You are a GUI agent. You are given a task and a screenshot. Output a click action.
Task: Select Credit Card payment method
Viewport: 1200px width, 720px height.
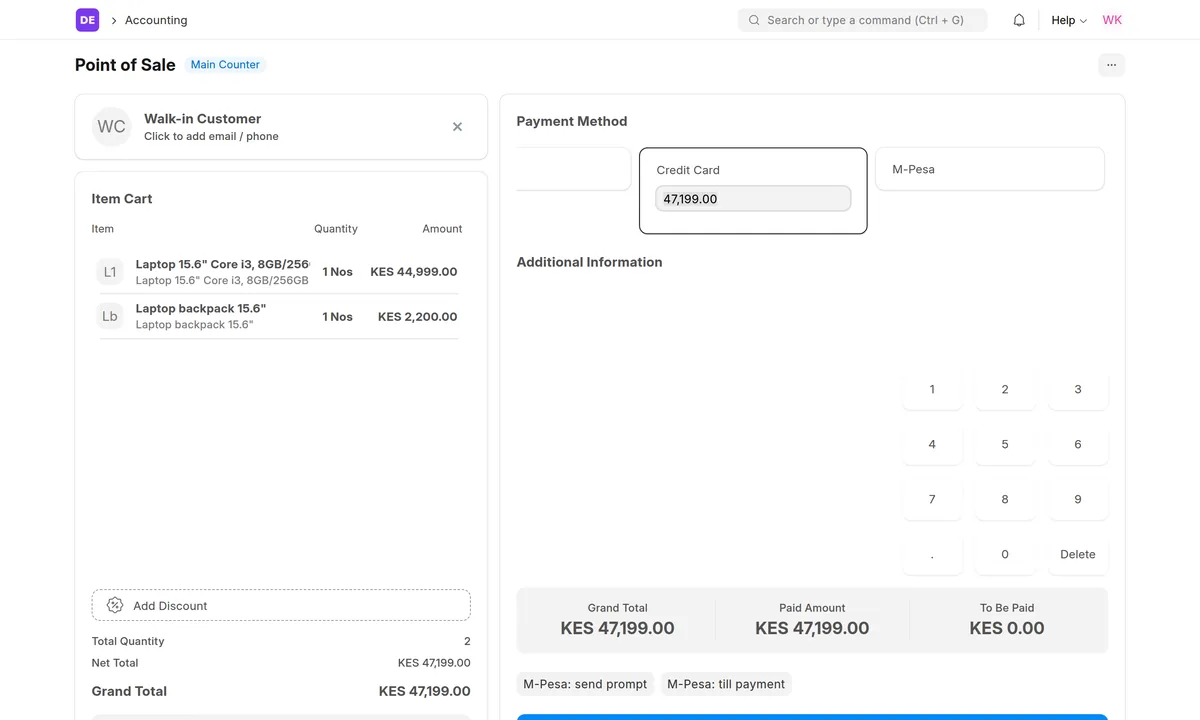(x=753, y=191)
